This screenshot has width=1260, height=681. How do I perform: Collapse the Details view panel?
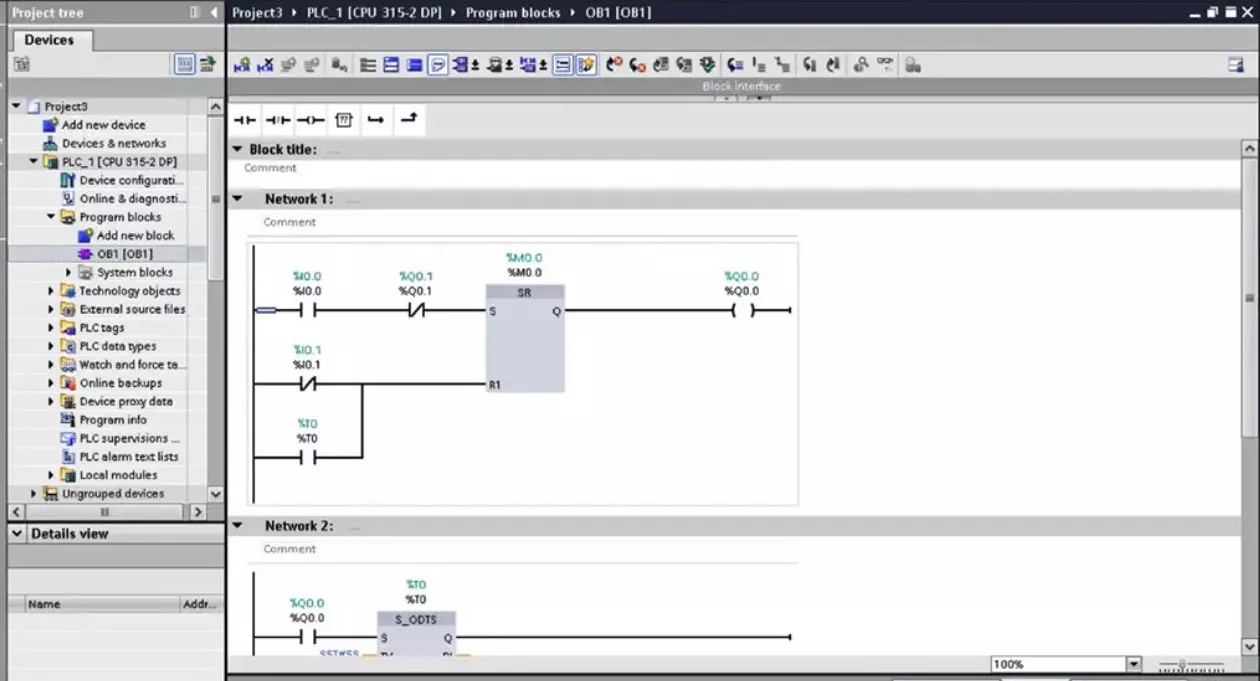(17, 534)
